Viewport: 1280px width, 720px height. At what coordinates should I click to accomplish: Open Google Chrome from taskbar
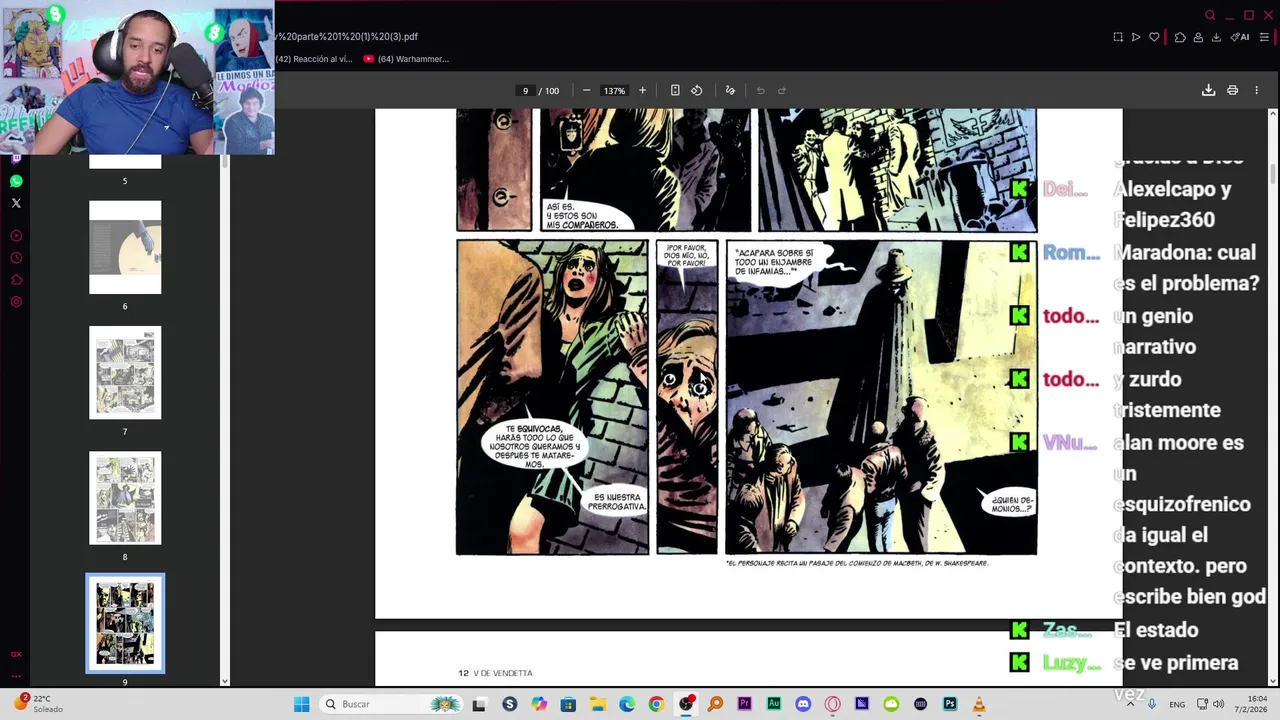pos(656,704)
